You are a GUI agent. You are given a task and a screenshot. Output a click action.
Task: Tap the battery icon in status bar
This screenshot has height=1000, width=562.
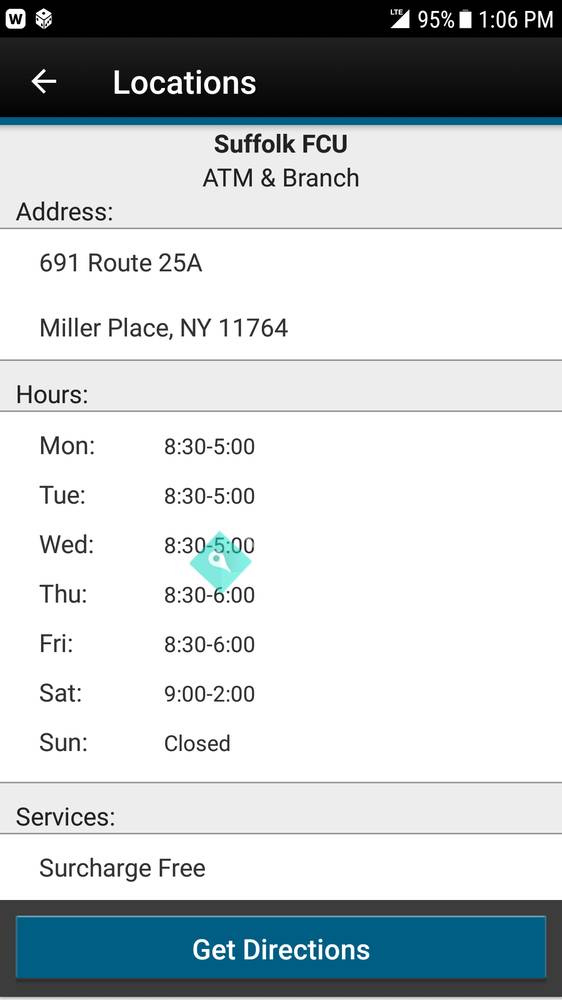tap(466, 19)
